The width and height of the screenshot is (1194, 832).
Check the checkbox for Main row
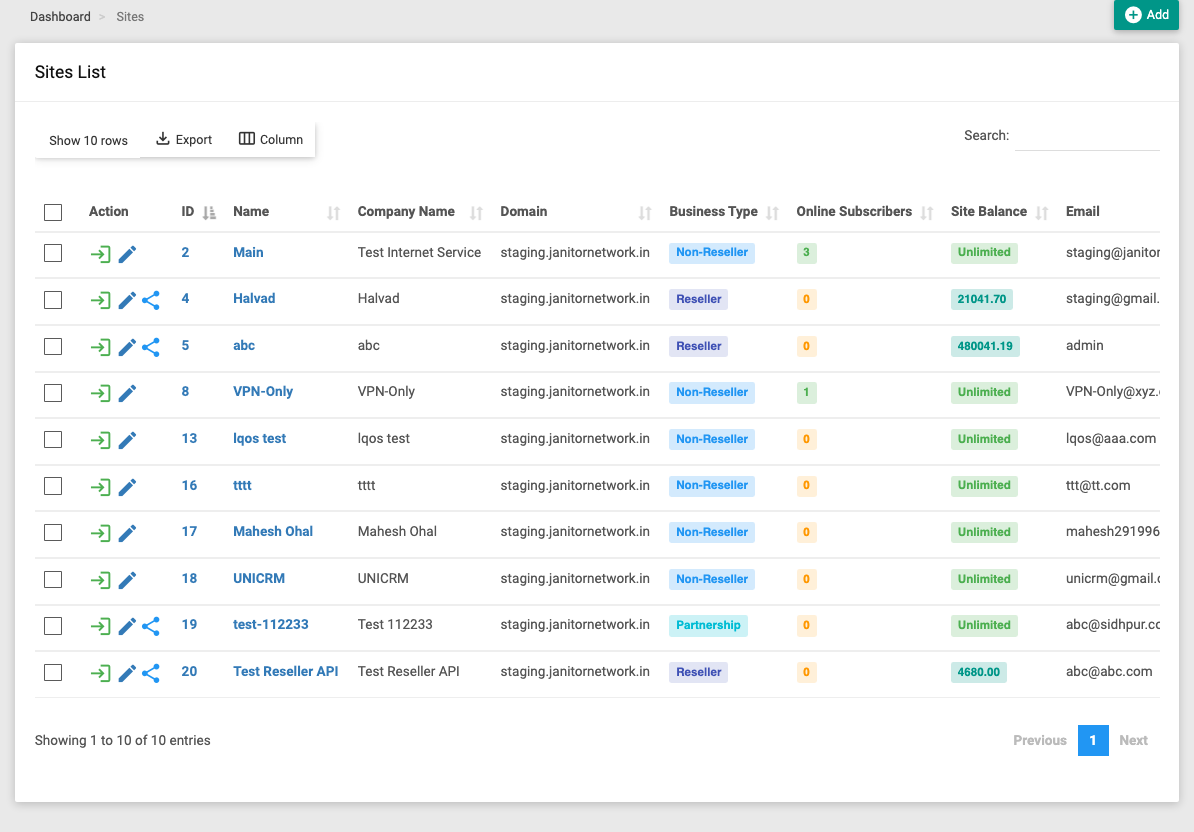53,253
